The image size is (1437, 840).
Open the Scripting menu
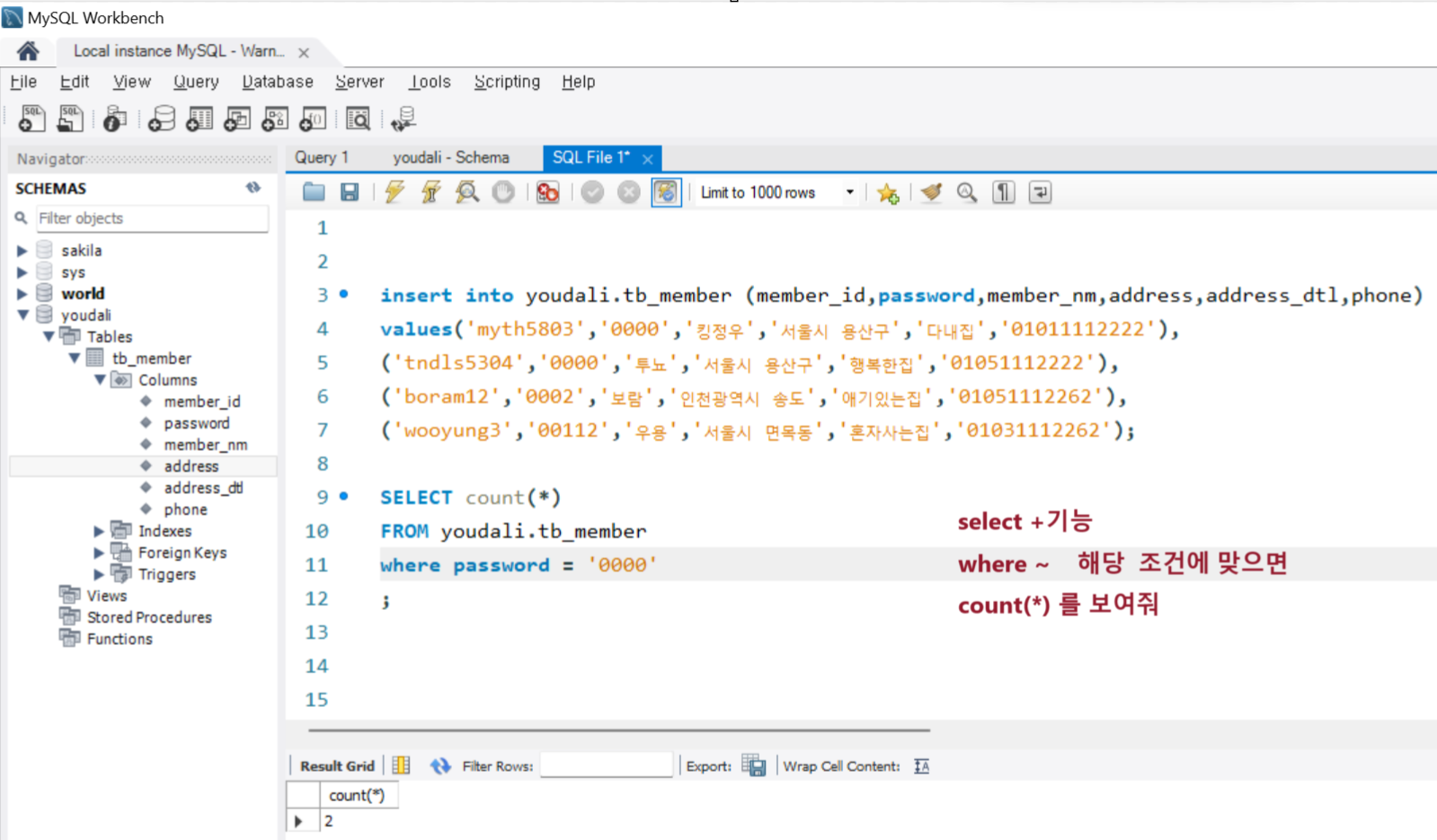pos(507,82)
